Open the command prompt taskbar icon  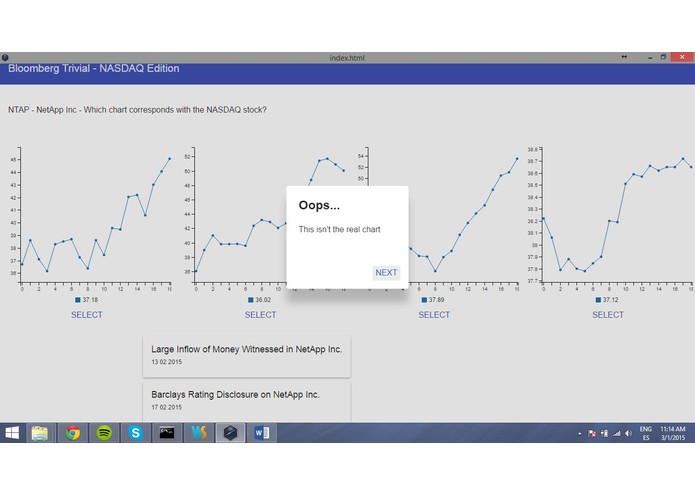167,433
